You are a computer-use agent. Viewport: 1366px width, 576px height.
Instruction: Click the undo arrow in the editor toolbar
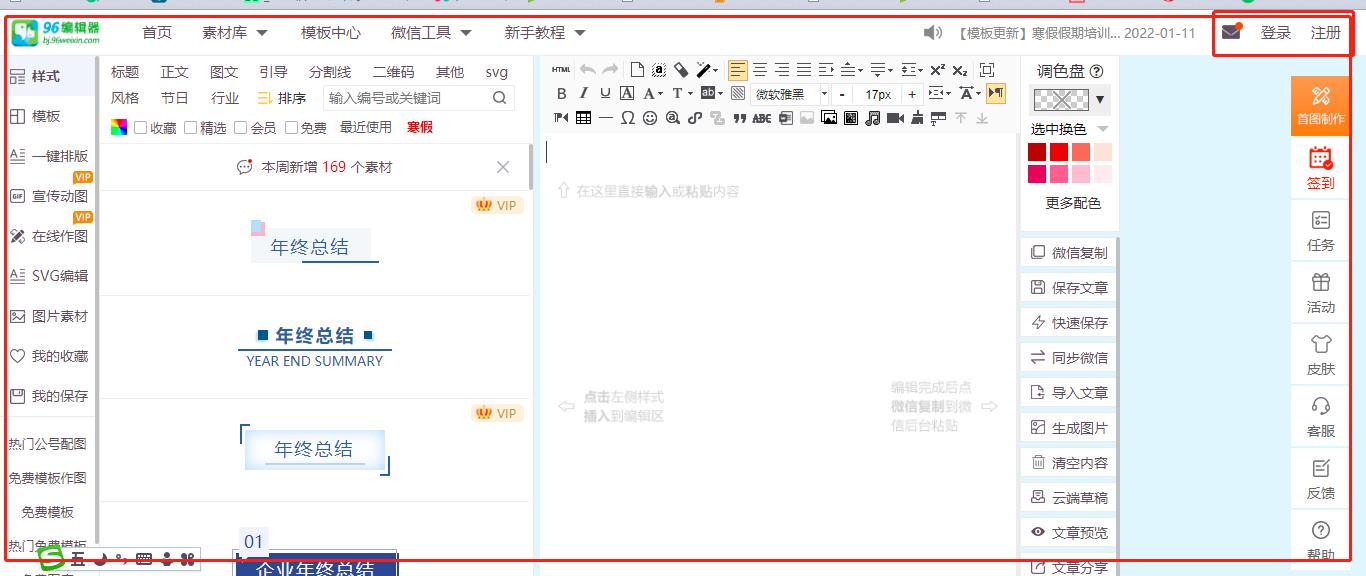pyautogui.click(x=587, y=69)
